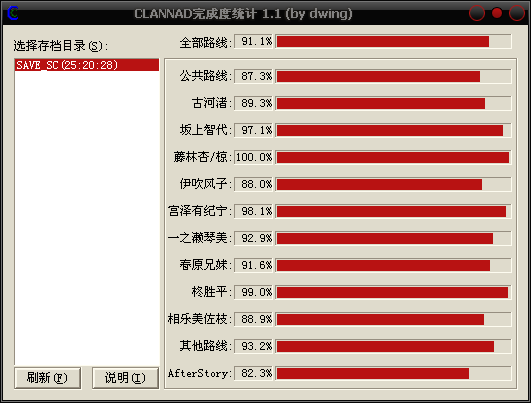This screenshot has height=403, width=531.
Task: Click the 古河渚 progress bar
Action: click(x=393, y=103)
